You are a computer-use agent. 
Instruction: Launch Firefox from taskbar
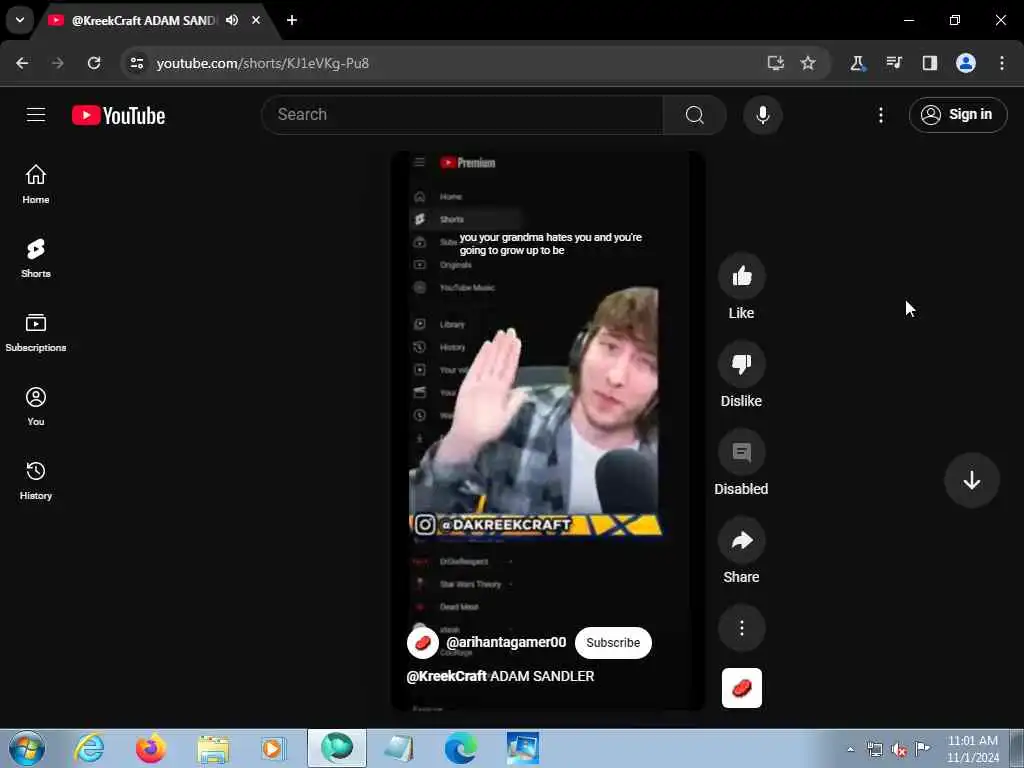151,748
